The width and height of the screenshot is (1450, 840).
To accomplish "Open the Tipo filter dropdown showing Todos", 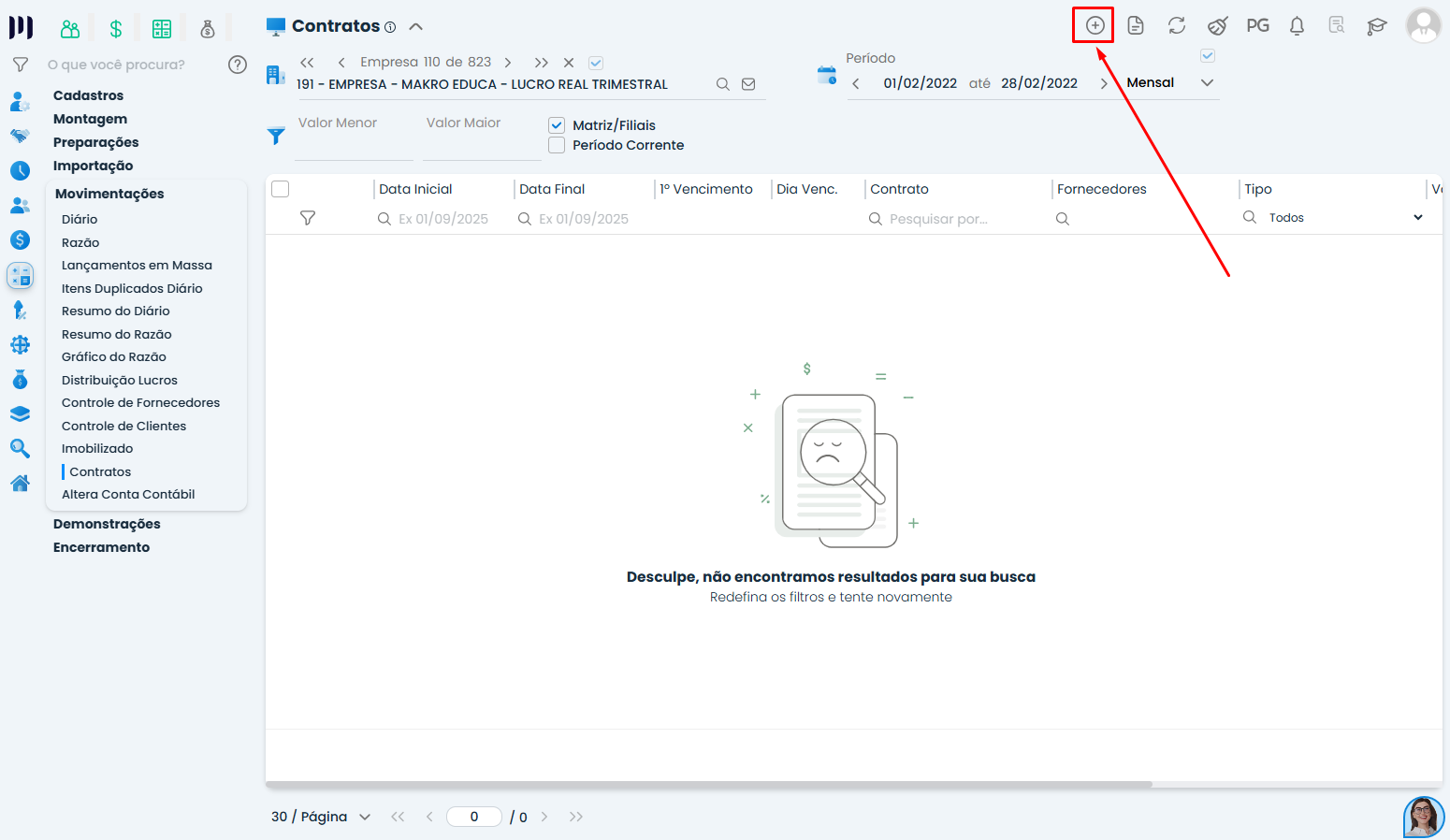I will tap(1346, 218).
